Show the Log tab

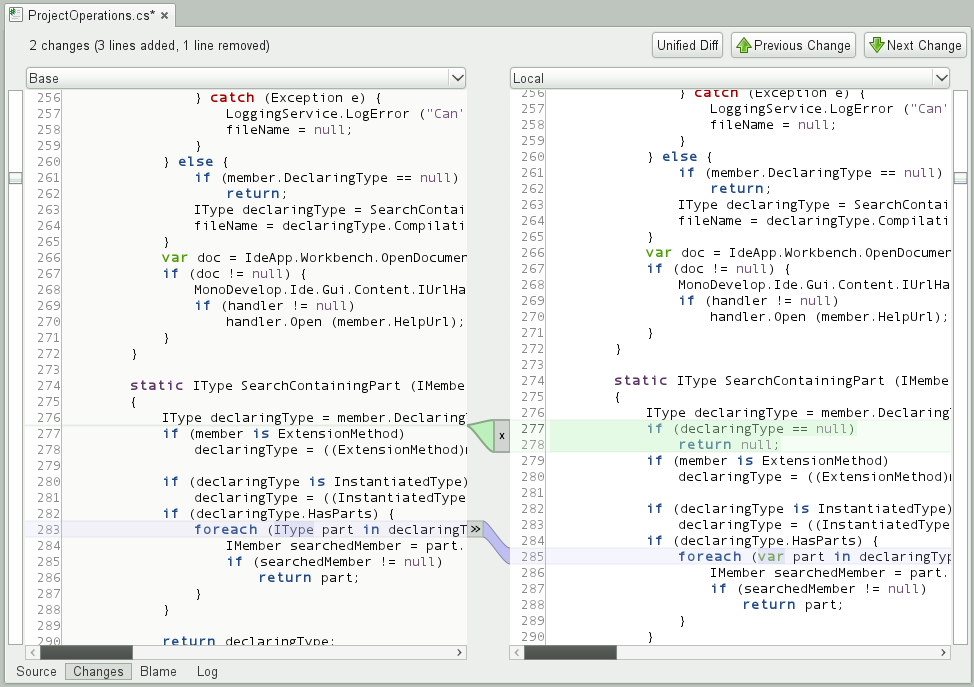click(x=207, y=672)
